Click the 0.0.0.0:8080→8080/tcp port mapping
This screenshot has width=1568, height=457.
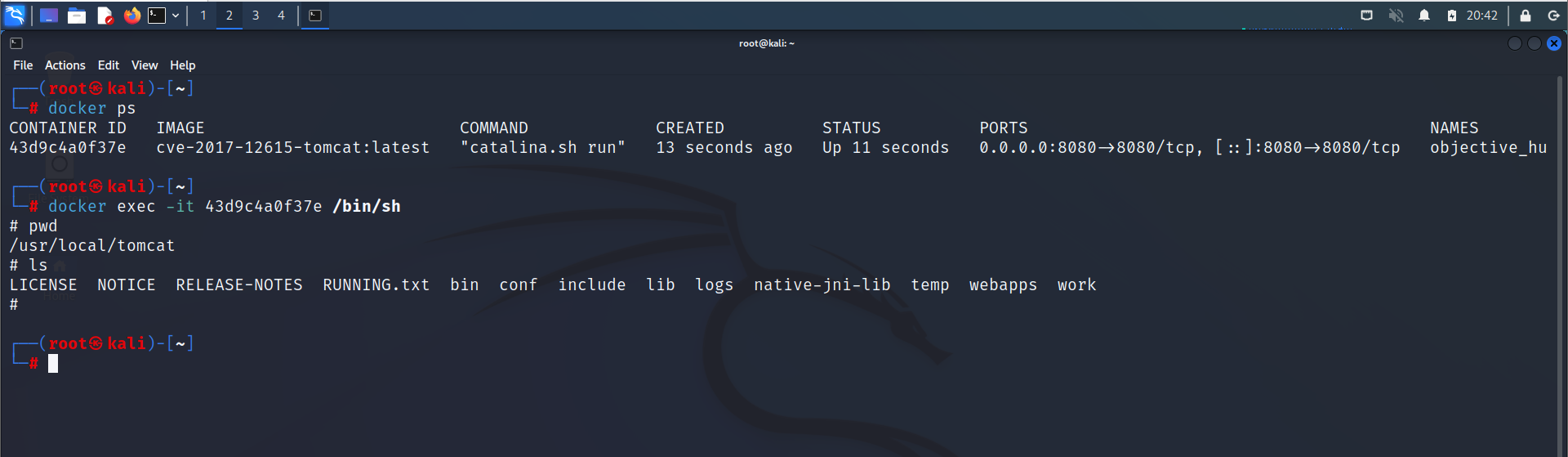pos(1087,147)
